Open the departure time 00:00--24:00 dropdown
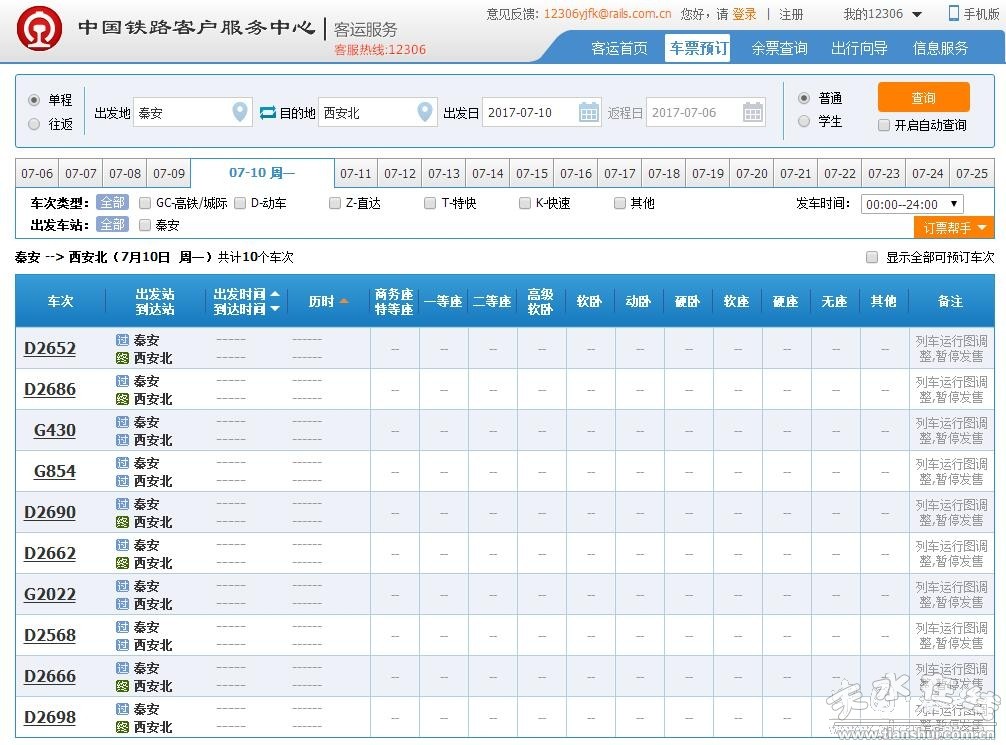 [x=911, y=204]
